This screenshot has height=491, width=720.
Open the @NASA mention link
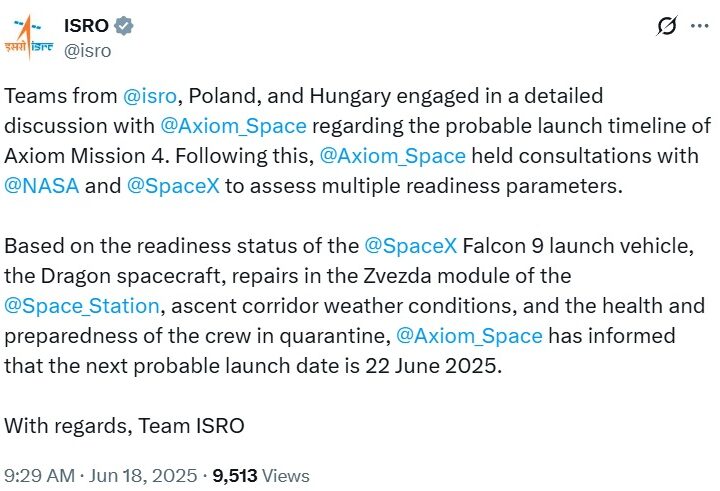pos(41,185)
